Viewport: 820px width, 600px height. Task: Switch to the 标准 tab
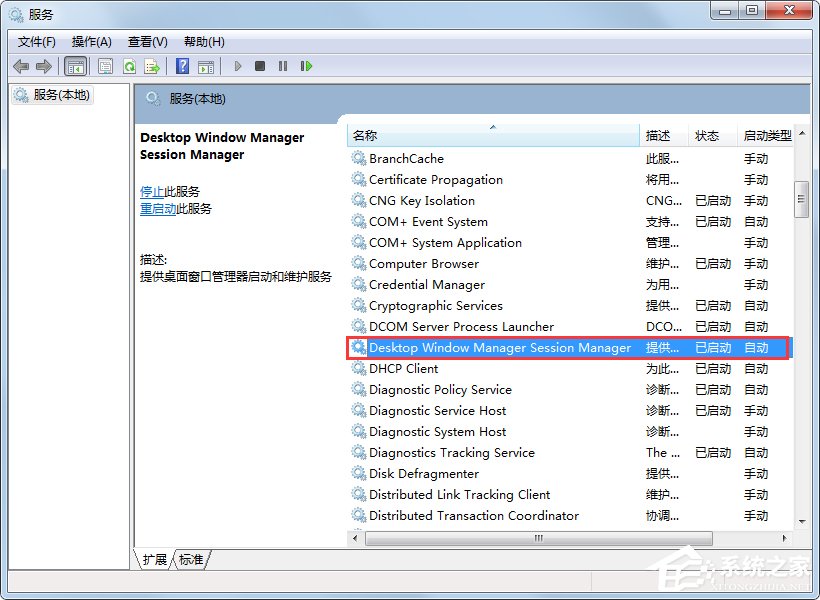190,560
